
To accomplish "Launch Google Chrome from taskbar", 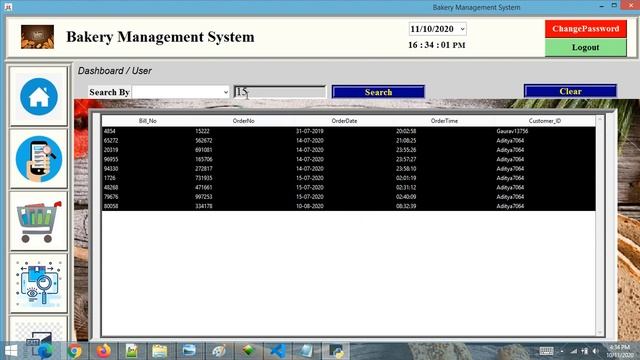I will pos(75,351).
